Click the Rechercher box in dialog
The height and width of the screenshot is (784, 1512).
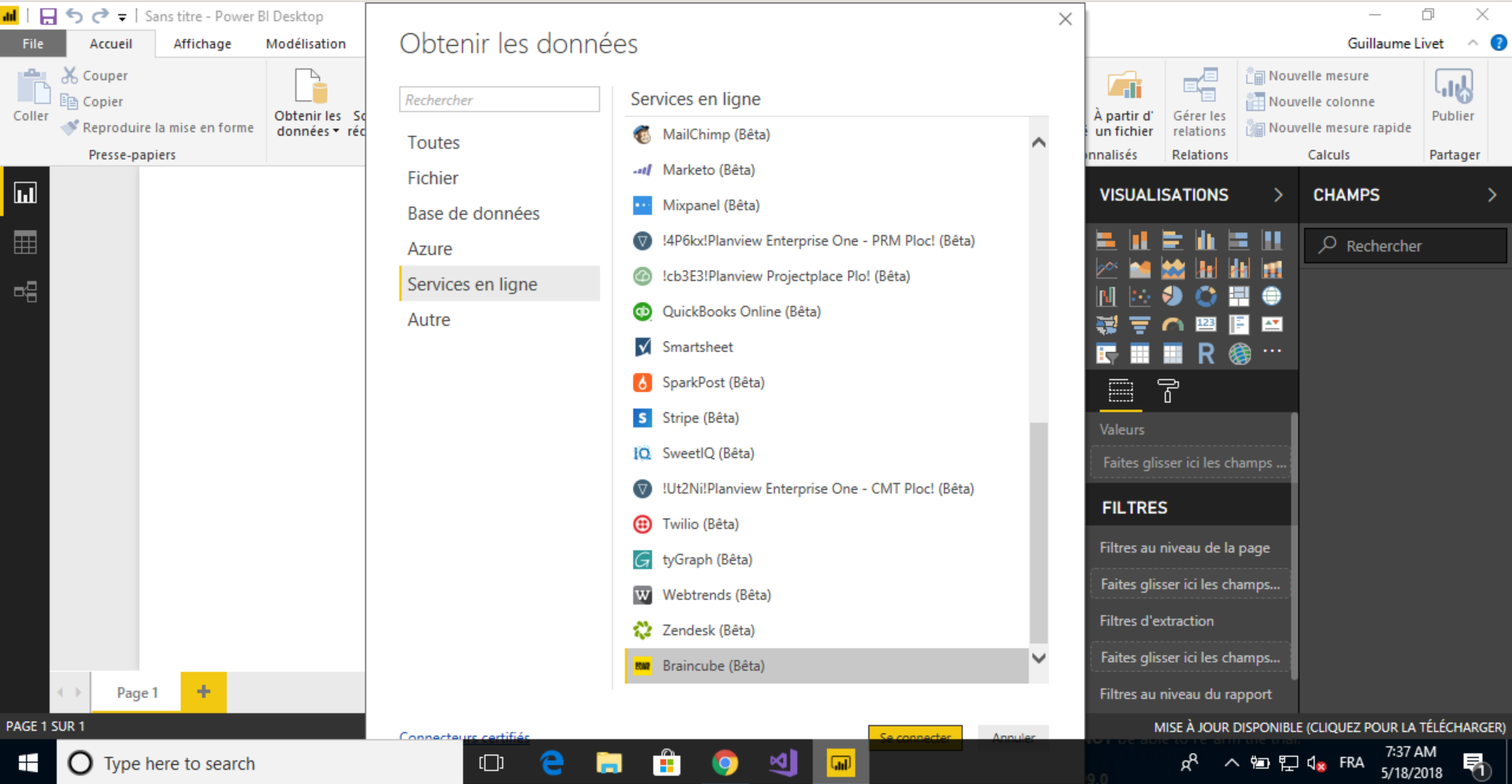499,100
